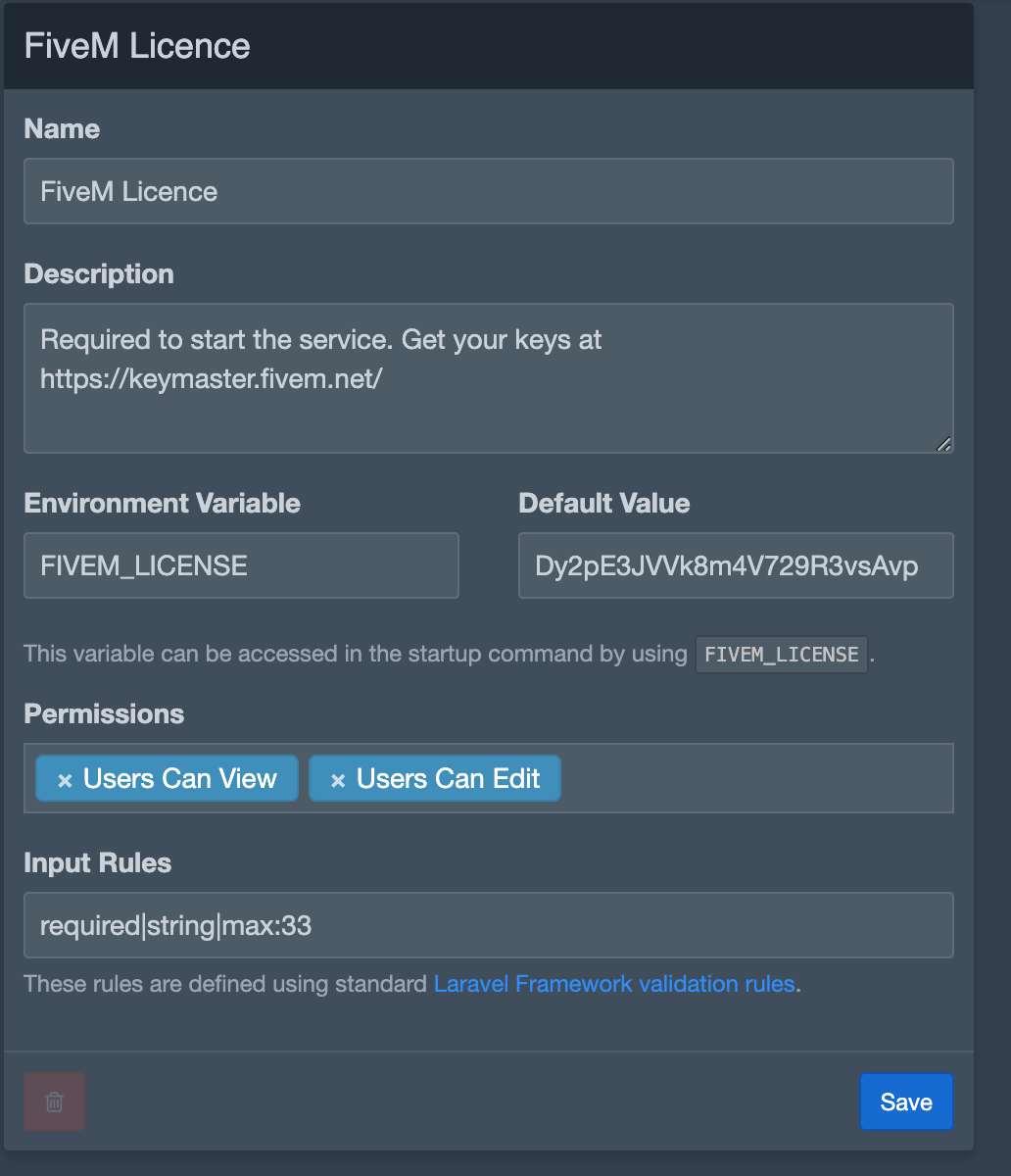
Task: Click the Description box resize handle
Action: point(942,443)
